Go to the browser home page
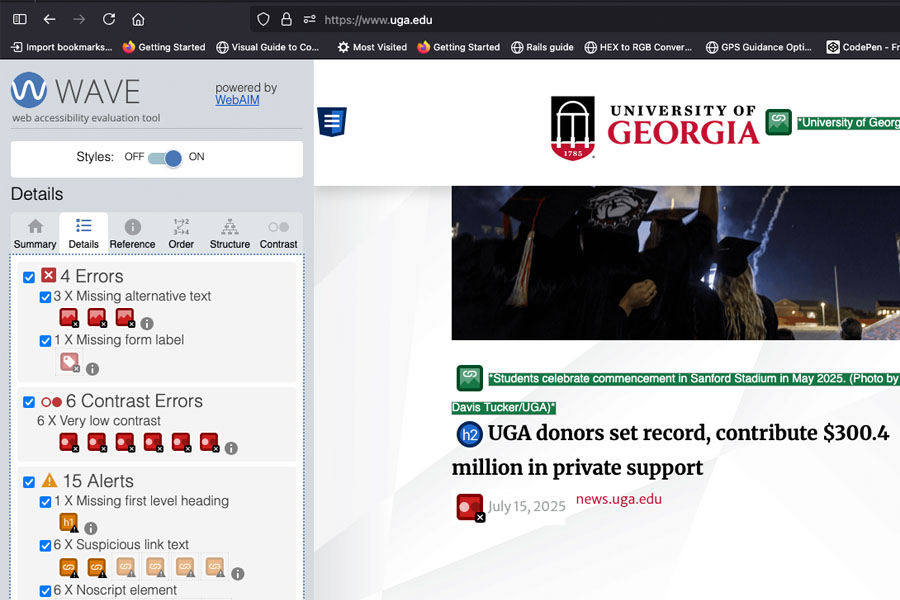 (138, 19)
